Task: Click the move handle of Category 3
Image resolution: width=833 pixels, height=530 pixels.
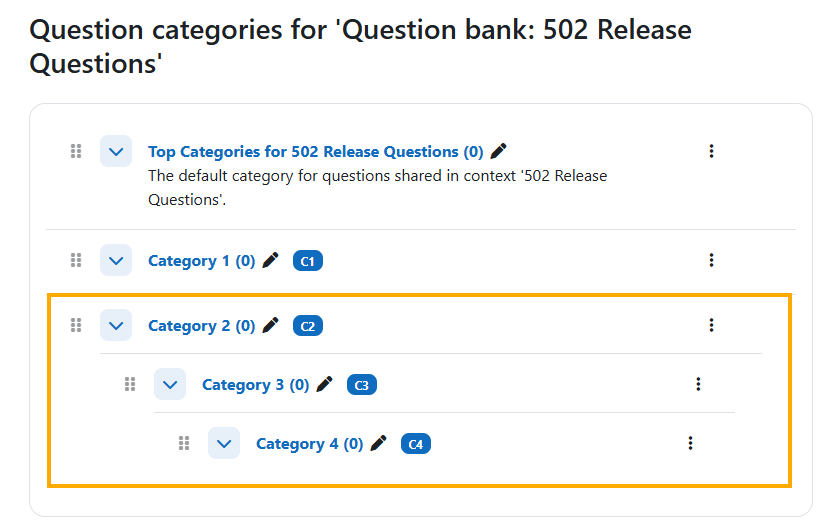Action: pyautogui.click(x=130, y=384)
